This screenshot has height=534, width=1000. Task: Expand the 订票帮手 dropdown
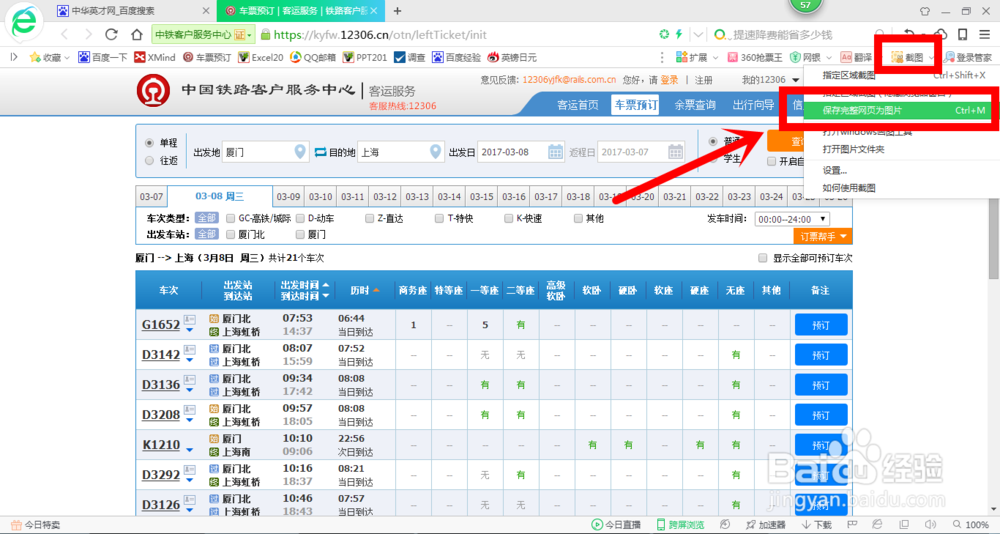[823, 237]
